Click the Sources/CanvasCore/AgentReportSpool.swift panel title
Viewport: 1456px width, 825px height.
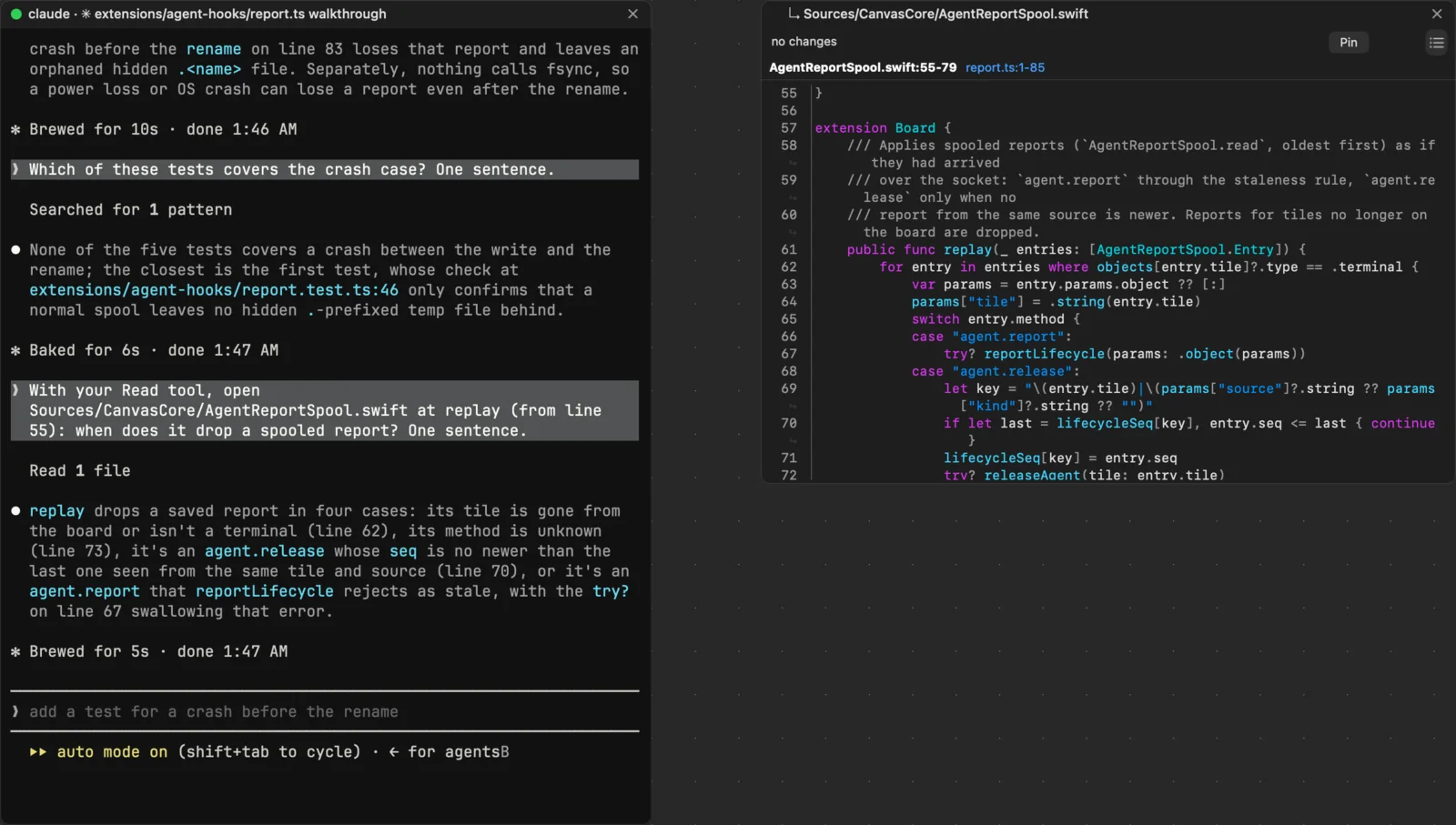coord(945,14)
